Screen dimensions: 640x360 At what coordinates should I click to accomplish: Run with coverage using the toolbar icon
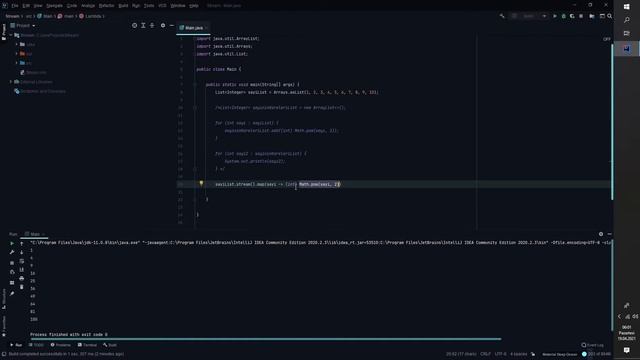[x=572, y=16]
